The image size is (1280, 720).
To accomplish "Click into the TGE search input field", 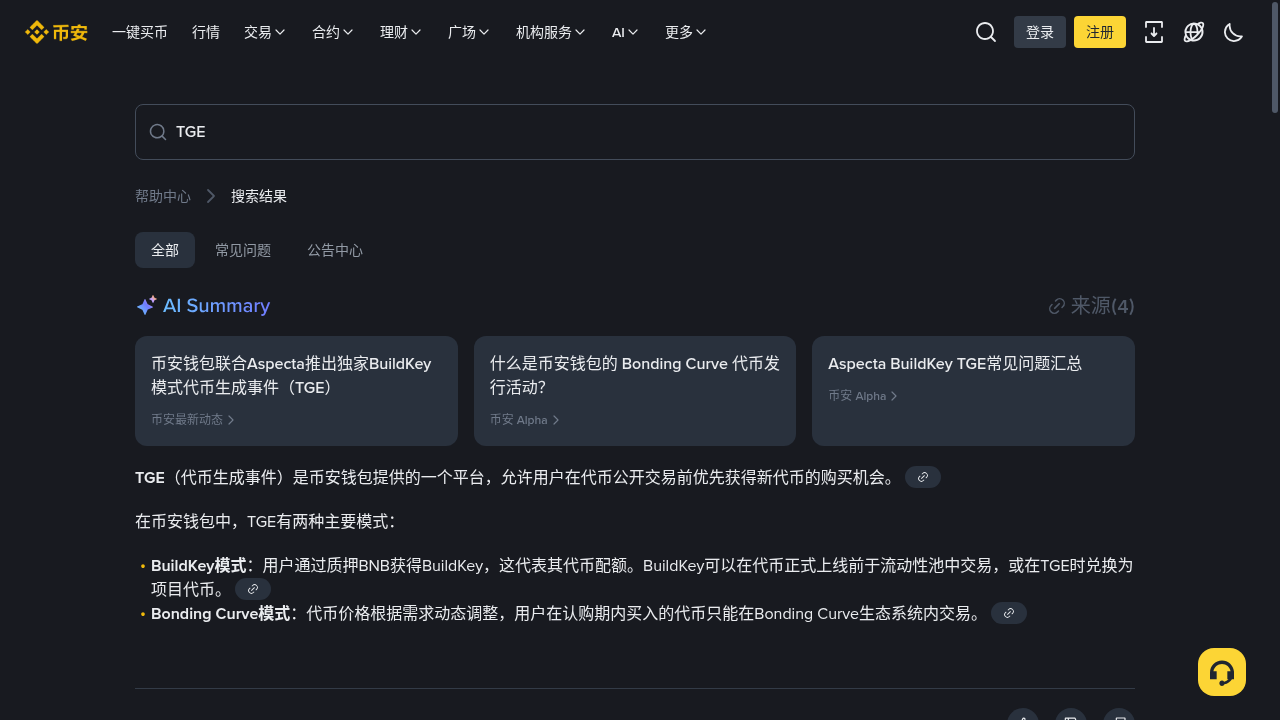I will 635,132.
